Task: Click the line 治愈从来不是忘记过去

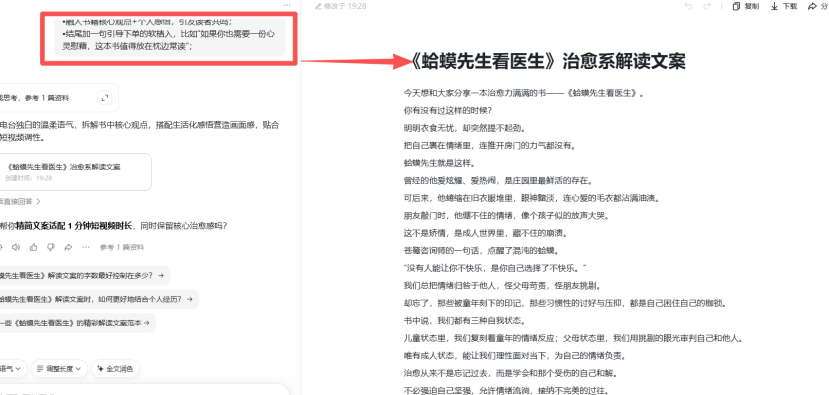Action: [511, 373]
